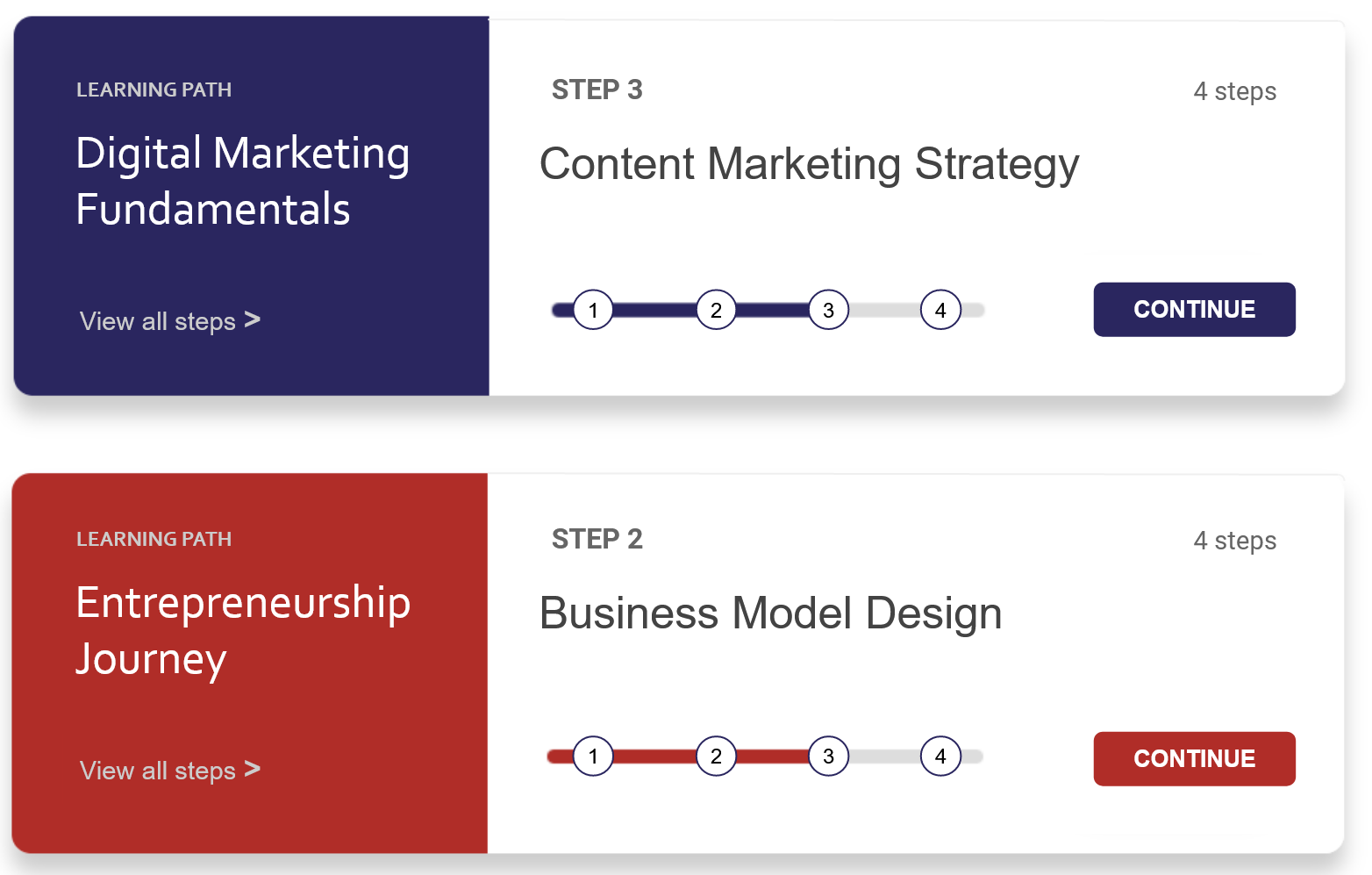
Task: Click the STEP 3 label
Action: pos(597,90)
